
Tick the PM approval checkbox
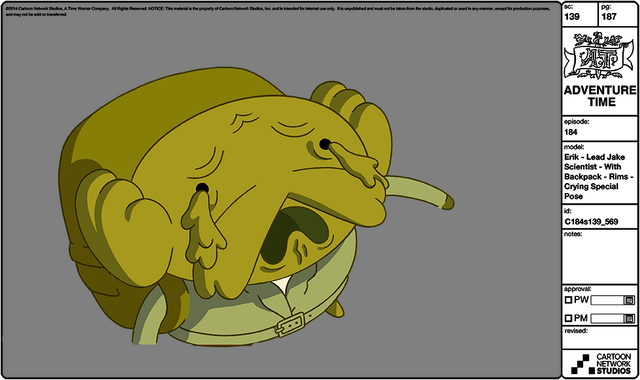coord(568,318)
